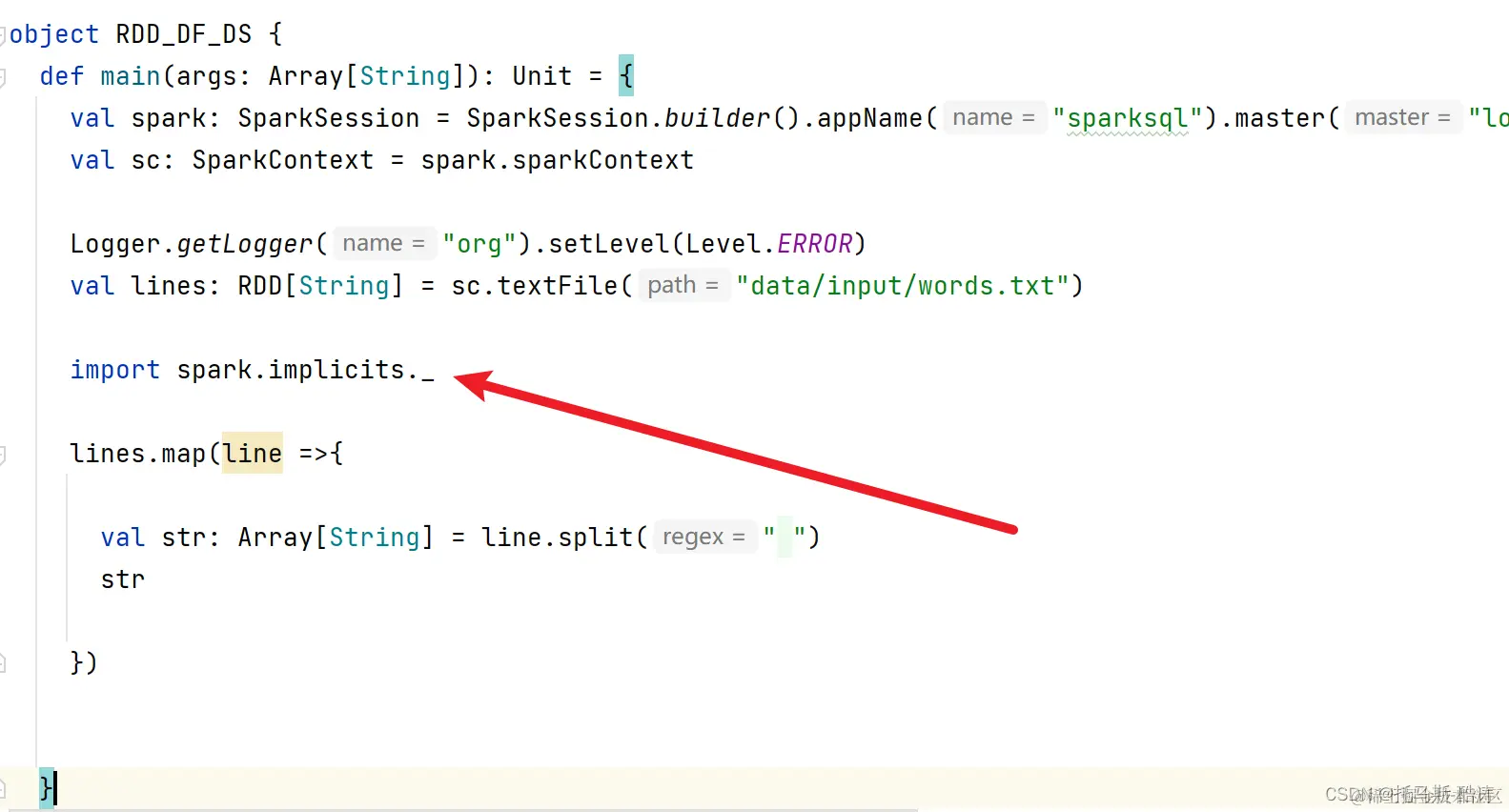Click the 'regex =' parameter hint

704,537
